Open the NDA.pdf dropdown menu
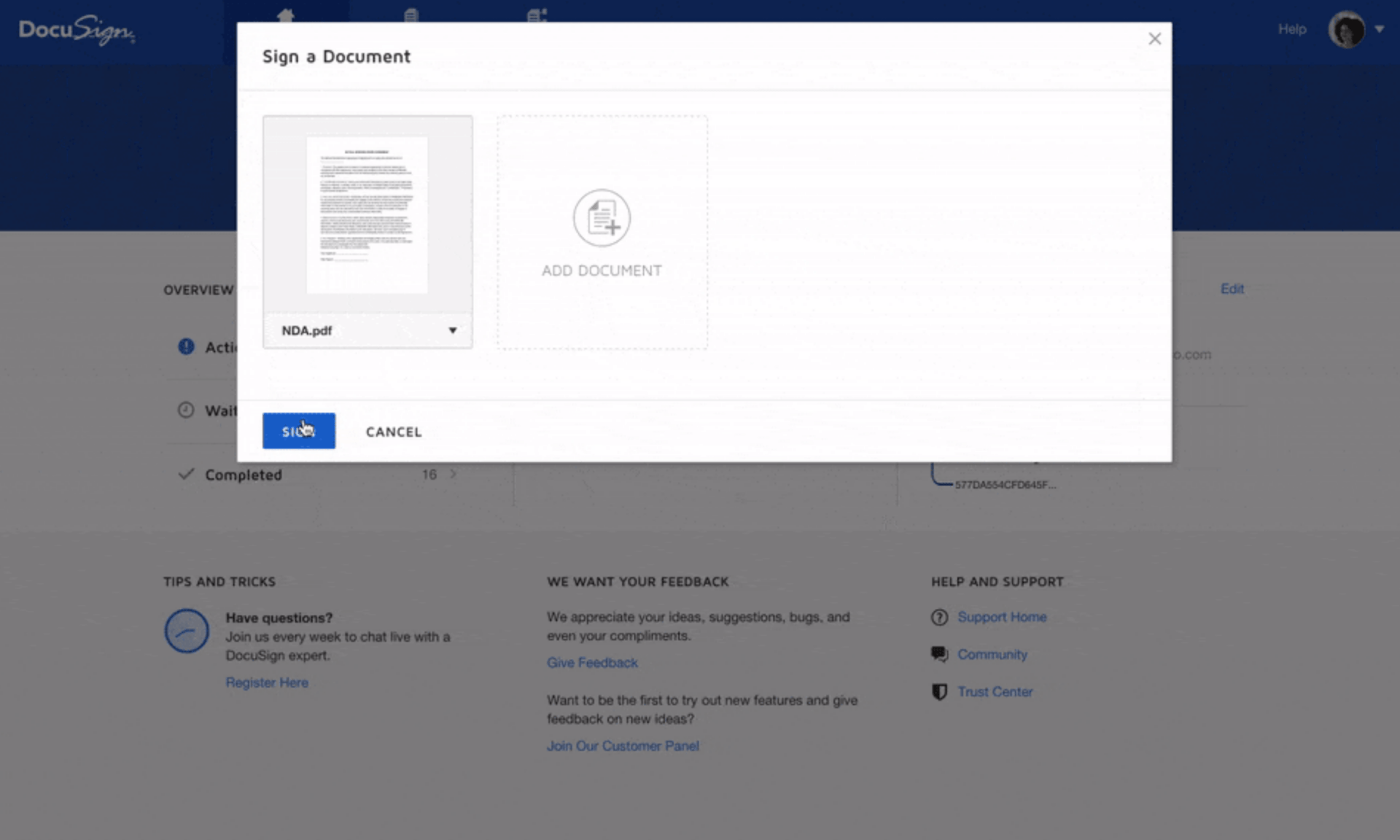 [x=453, y=330]
